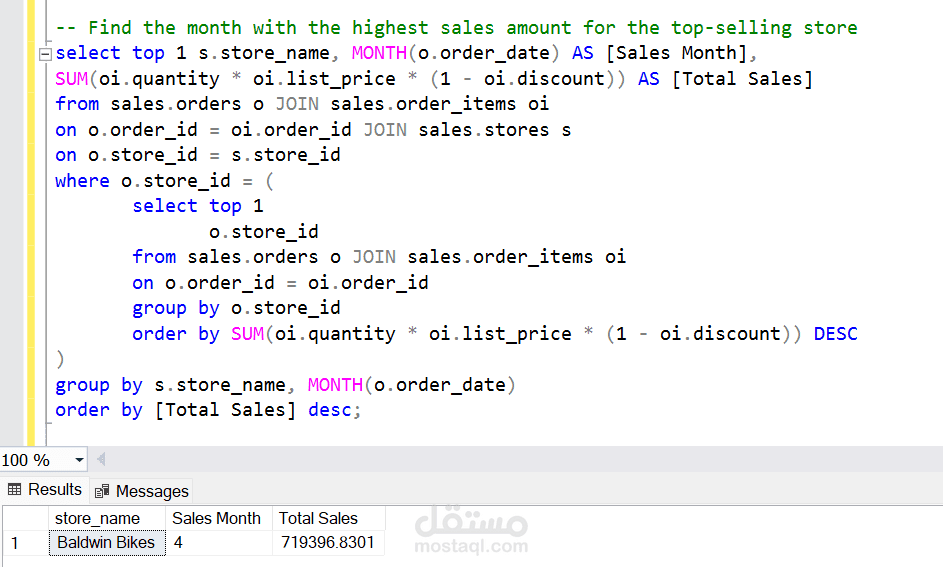Collapse the select statement outline toggle

coord(45,55)
